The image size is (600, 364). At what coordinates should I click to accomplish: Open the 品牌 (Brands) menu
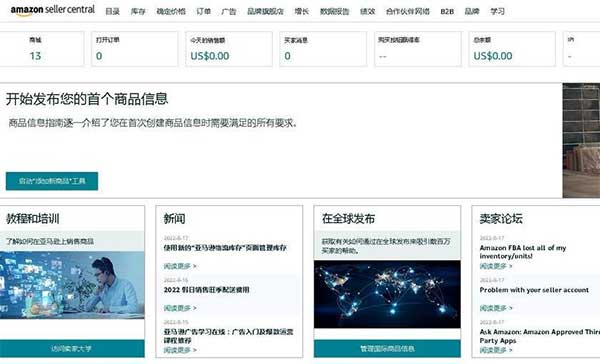tap(472, 11)
